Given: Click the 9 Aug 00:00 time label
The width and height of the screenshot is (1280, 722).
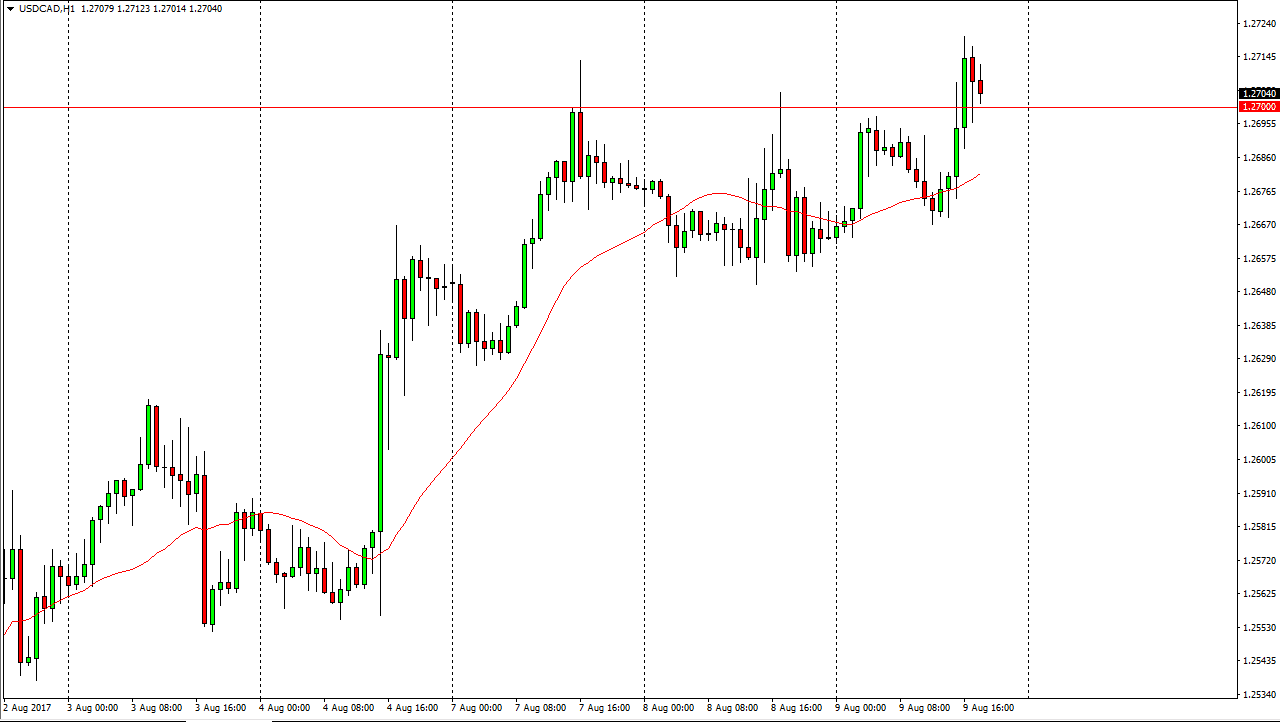Looking at the screenshot, I should pos(861,708).
